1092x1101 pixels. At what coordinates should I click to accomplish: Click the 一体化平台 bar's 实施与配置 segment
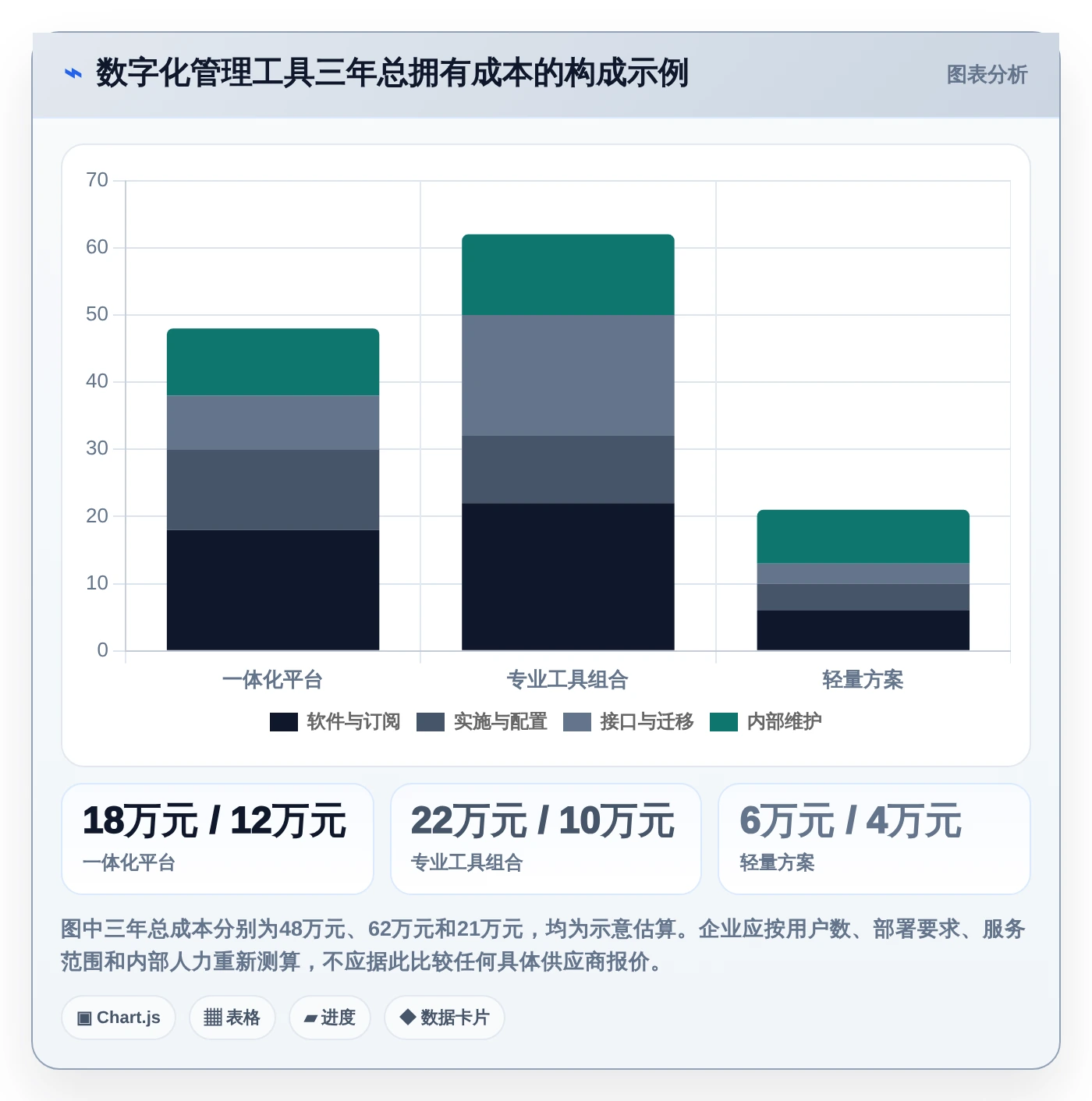pyautogui.click(x=273, y=490)
